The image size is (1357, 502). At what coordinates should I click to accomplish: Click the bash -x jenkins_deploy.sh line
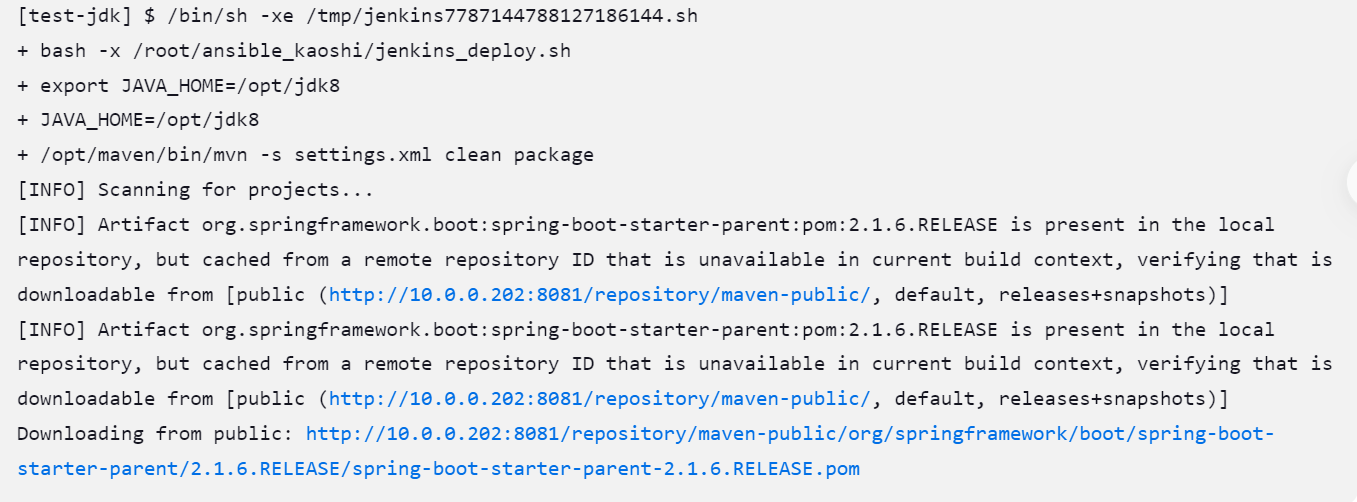(294, 50)
